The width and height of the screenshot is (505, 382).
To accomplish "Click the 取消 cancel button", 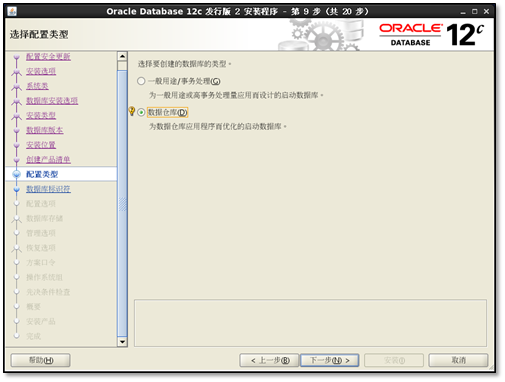I will pos(458,360).
